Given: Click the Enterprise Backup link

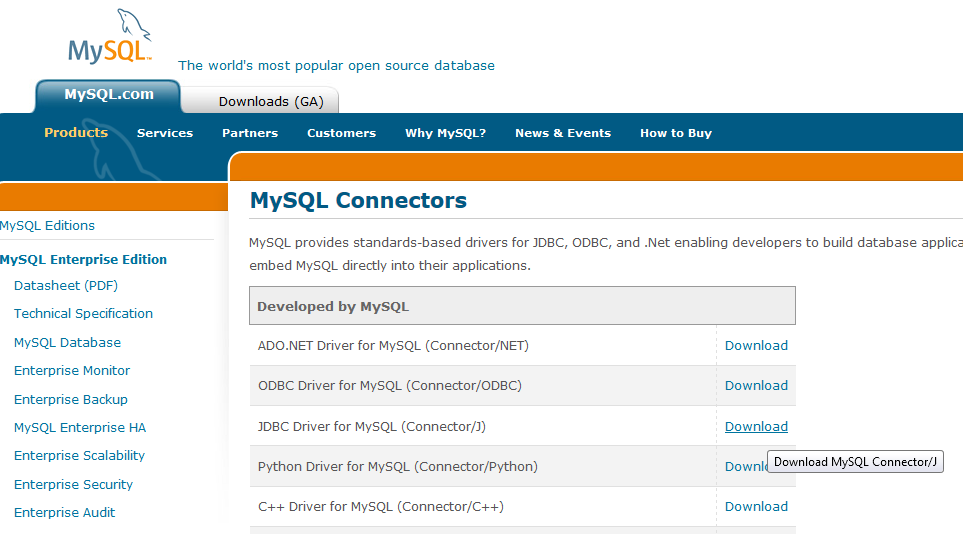Looking at the screenshot, I should (71, 400).
